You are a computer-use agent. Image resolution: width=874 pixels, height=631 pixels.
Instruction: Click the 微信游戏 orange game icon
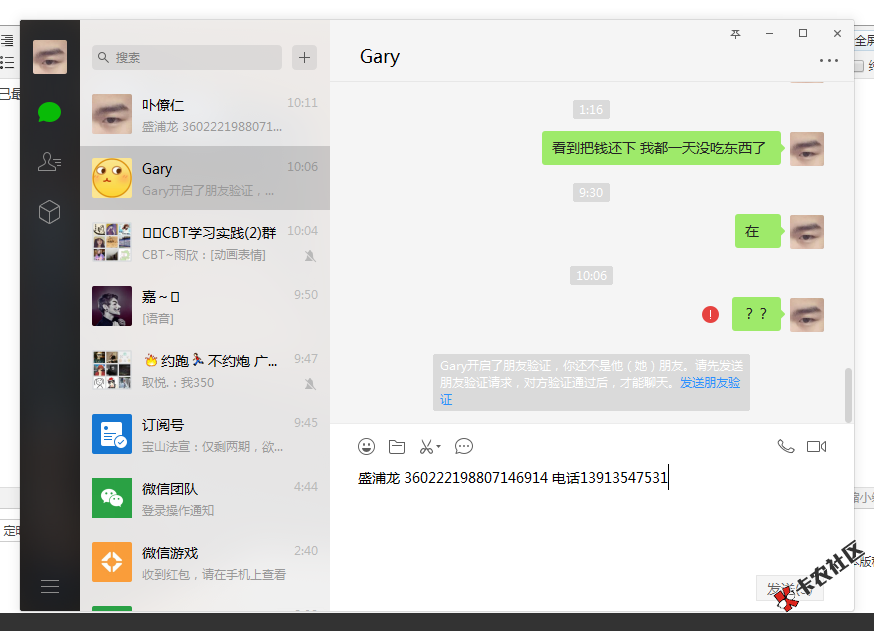coord(112,562)
